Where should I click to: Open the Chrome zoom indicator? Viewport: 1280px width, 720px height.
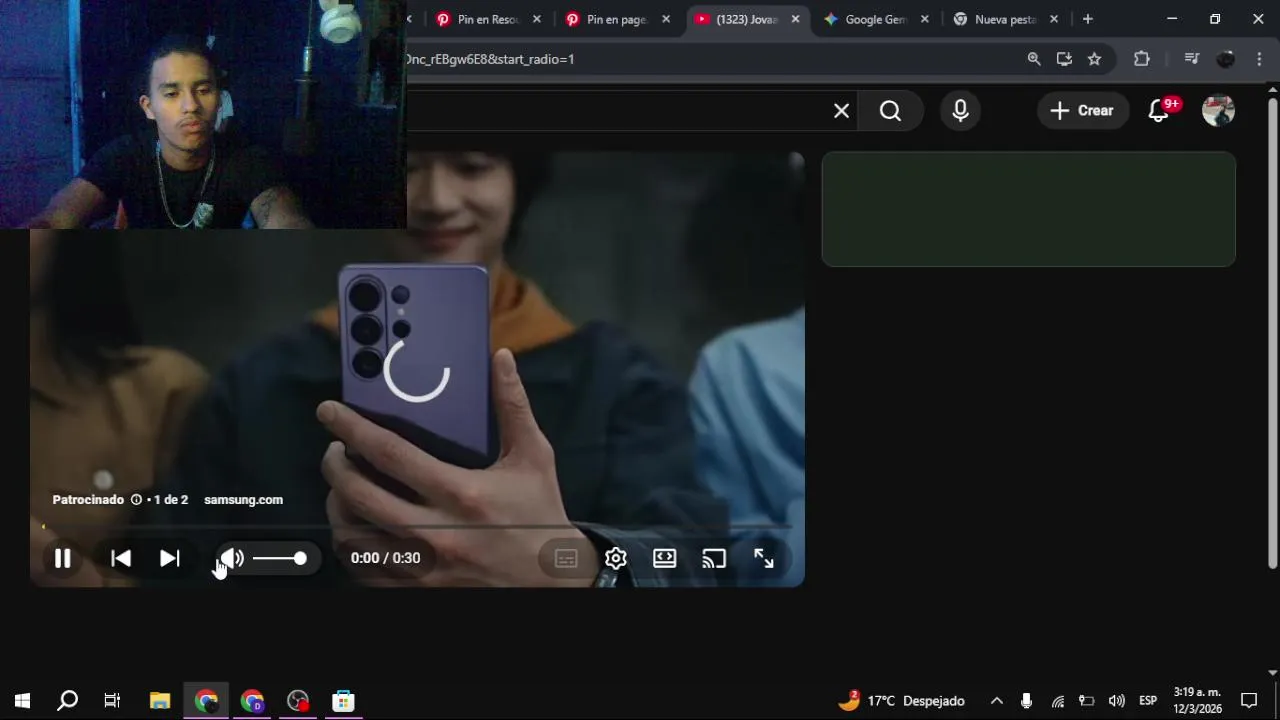tap(1034, 59)
